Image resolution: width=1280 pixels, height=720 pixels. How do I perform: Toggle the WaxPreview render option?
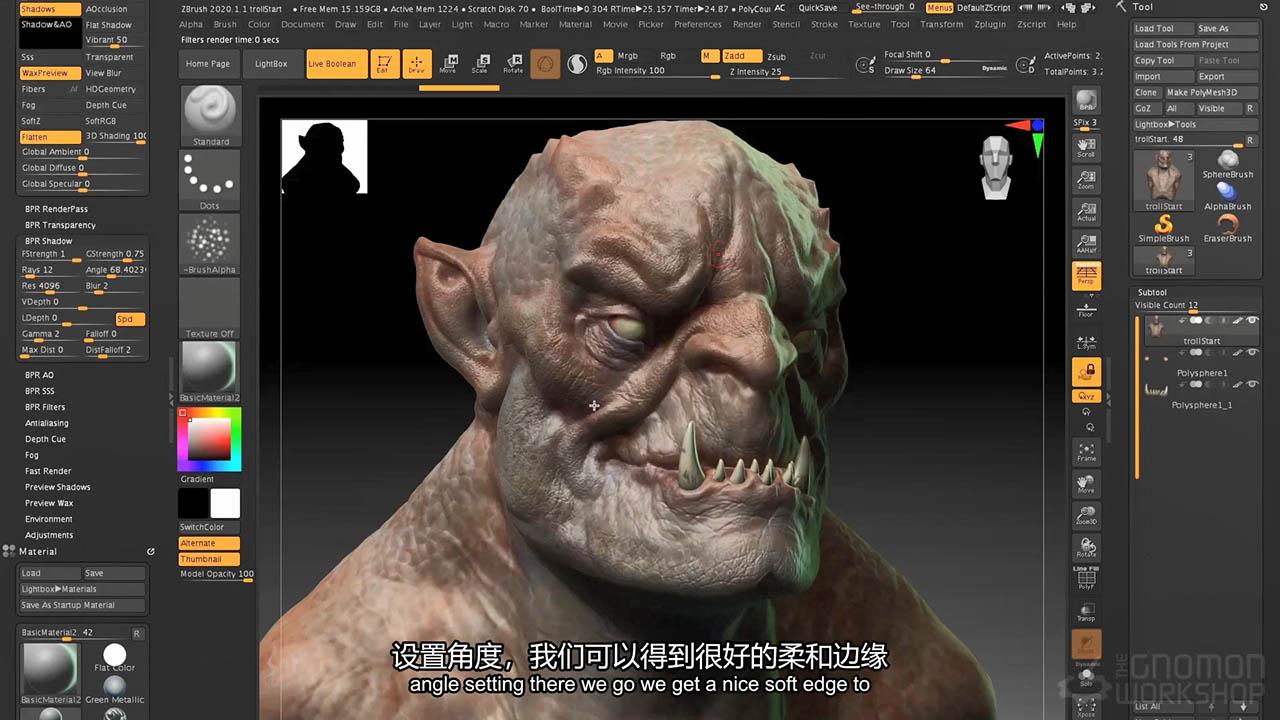50,73
